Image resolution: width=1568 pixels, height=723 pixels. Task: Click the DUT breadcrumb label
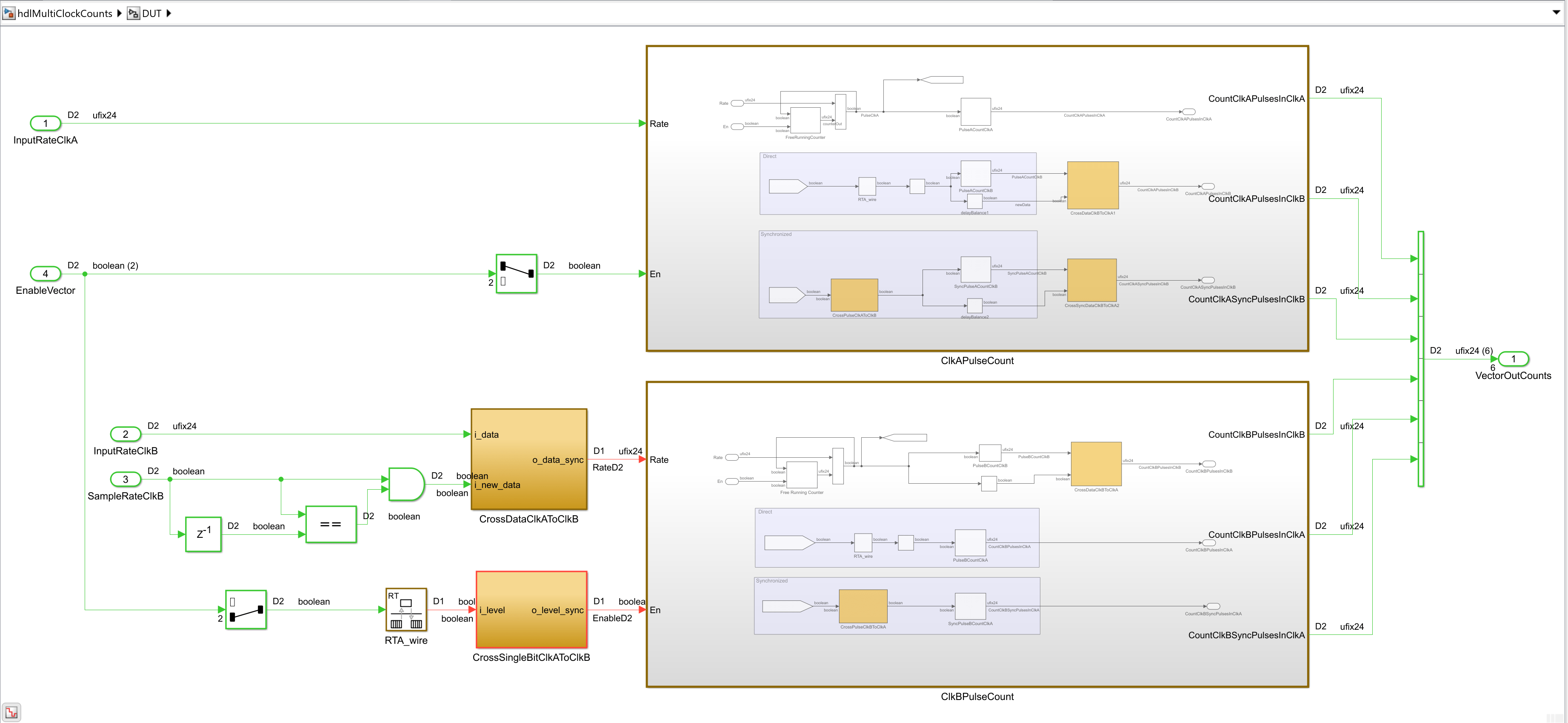click(151, 13)
